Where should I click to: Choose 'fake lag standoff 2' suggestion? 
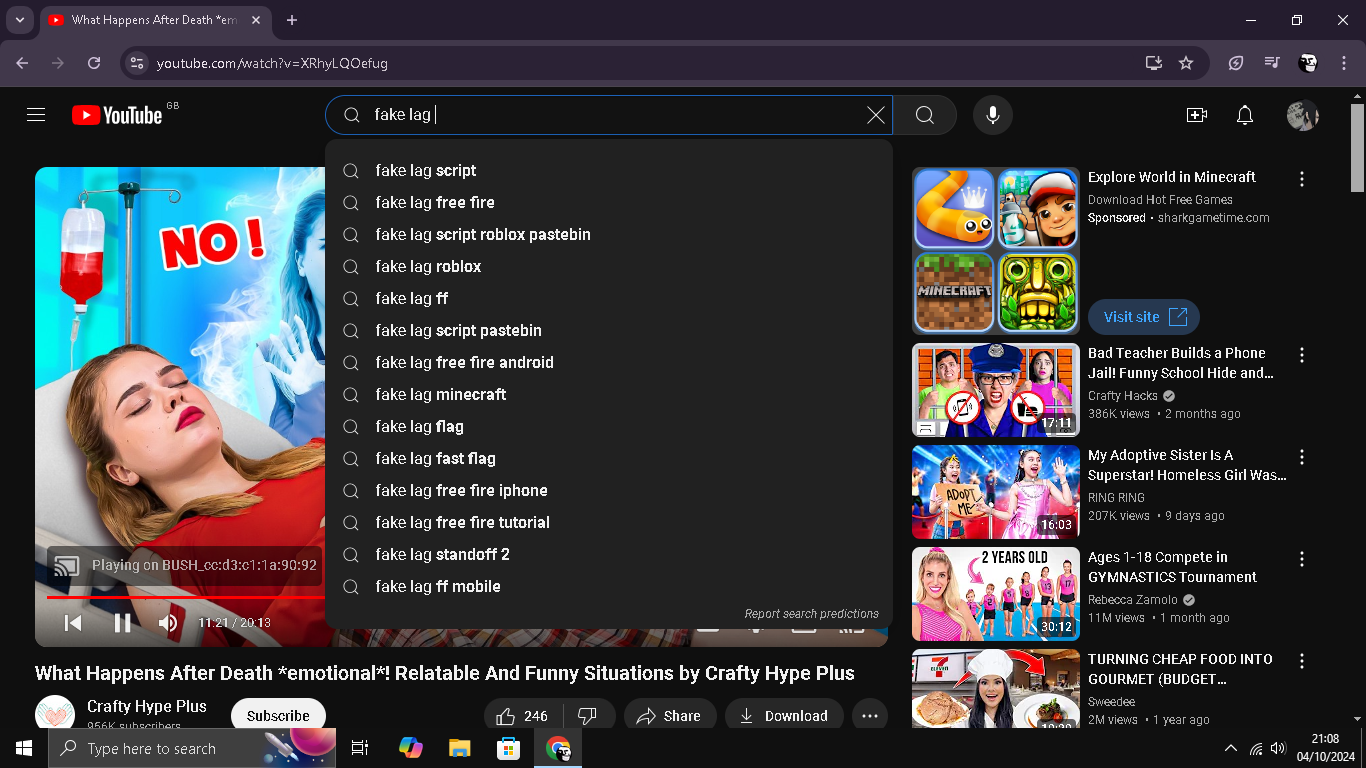pyautogui.click(x=609, y=555)
